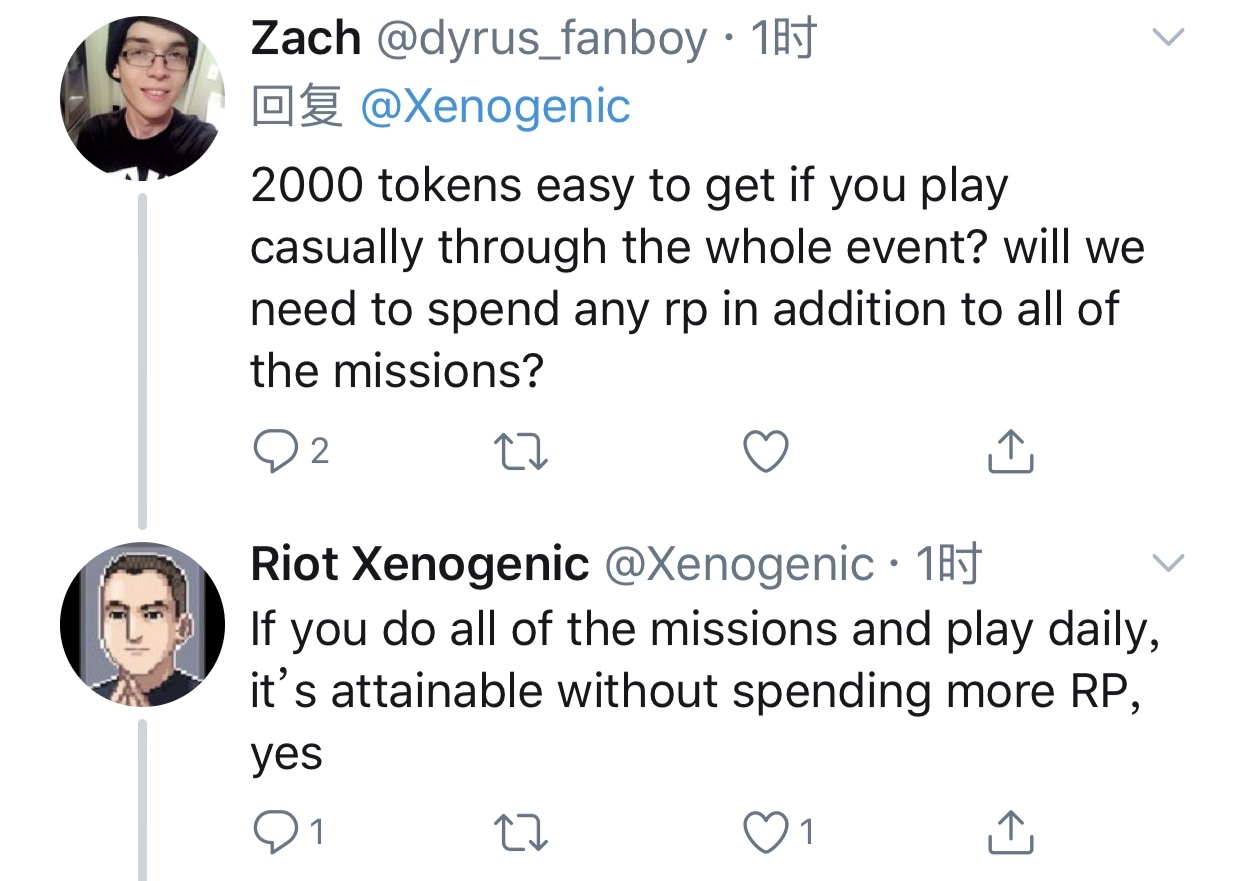Like Riot Xenogenic's reply

[767, 831]
